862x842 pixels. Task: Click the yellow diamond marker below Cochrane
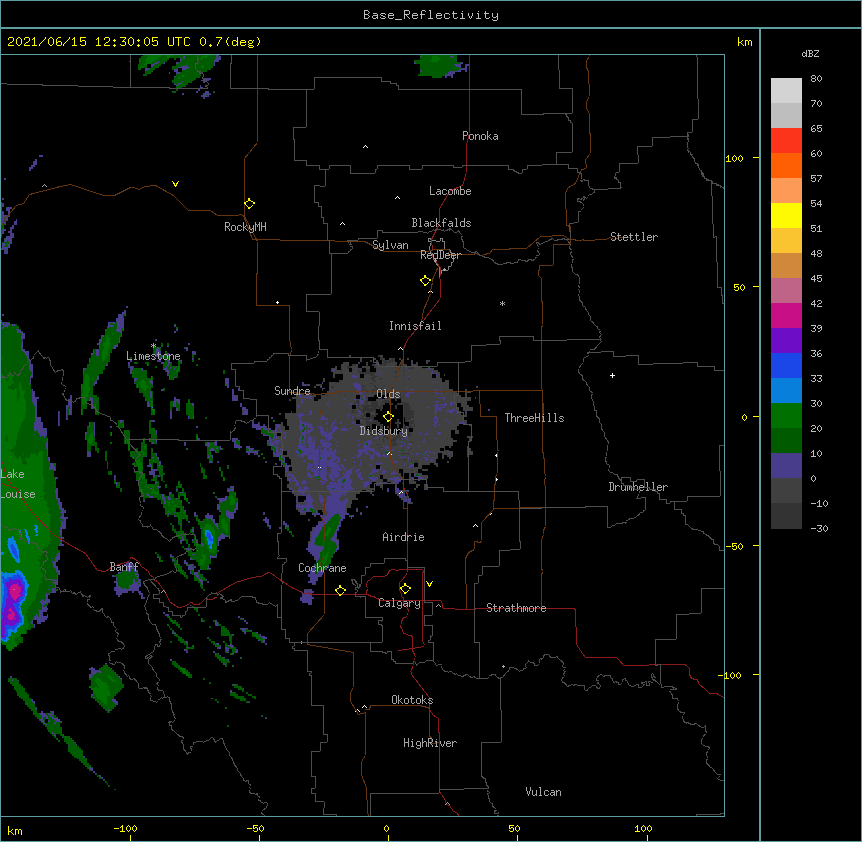340,590
